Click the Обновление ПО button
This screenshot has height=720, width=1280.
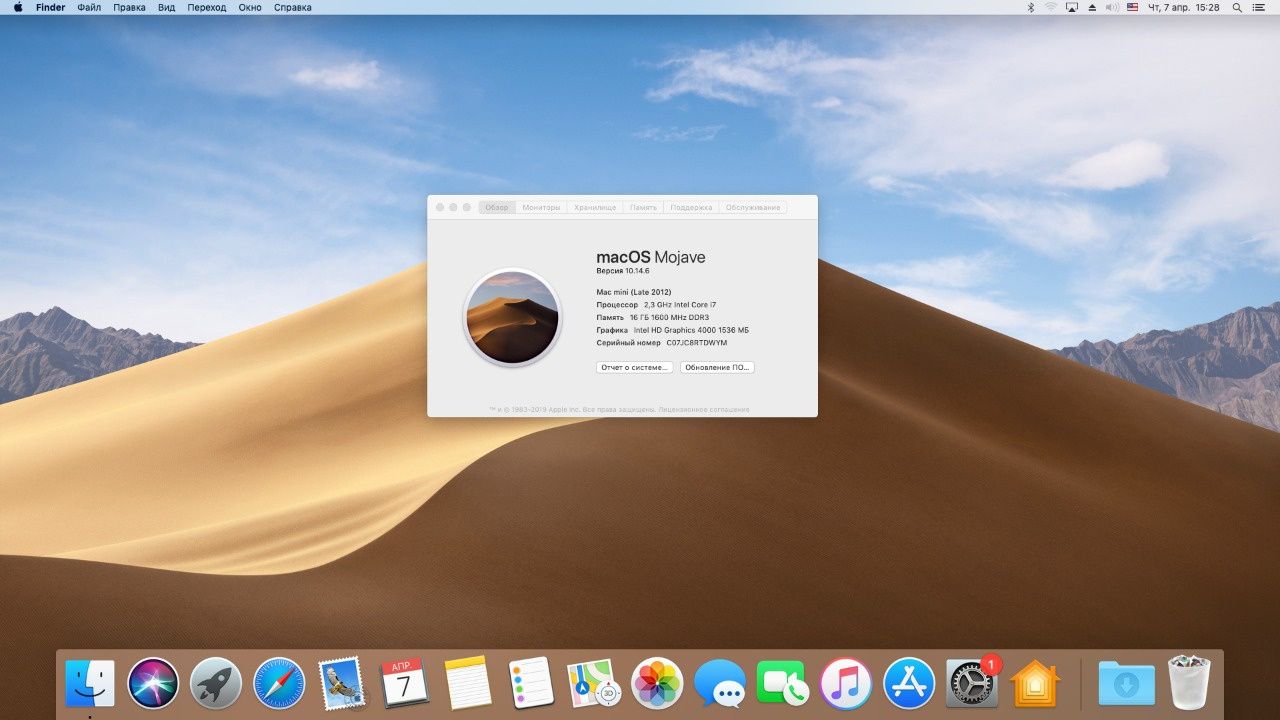point(717,368)
